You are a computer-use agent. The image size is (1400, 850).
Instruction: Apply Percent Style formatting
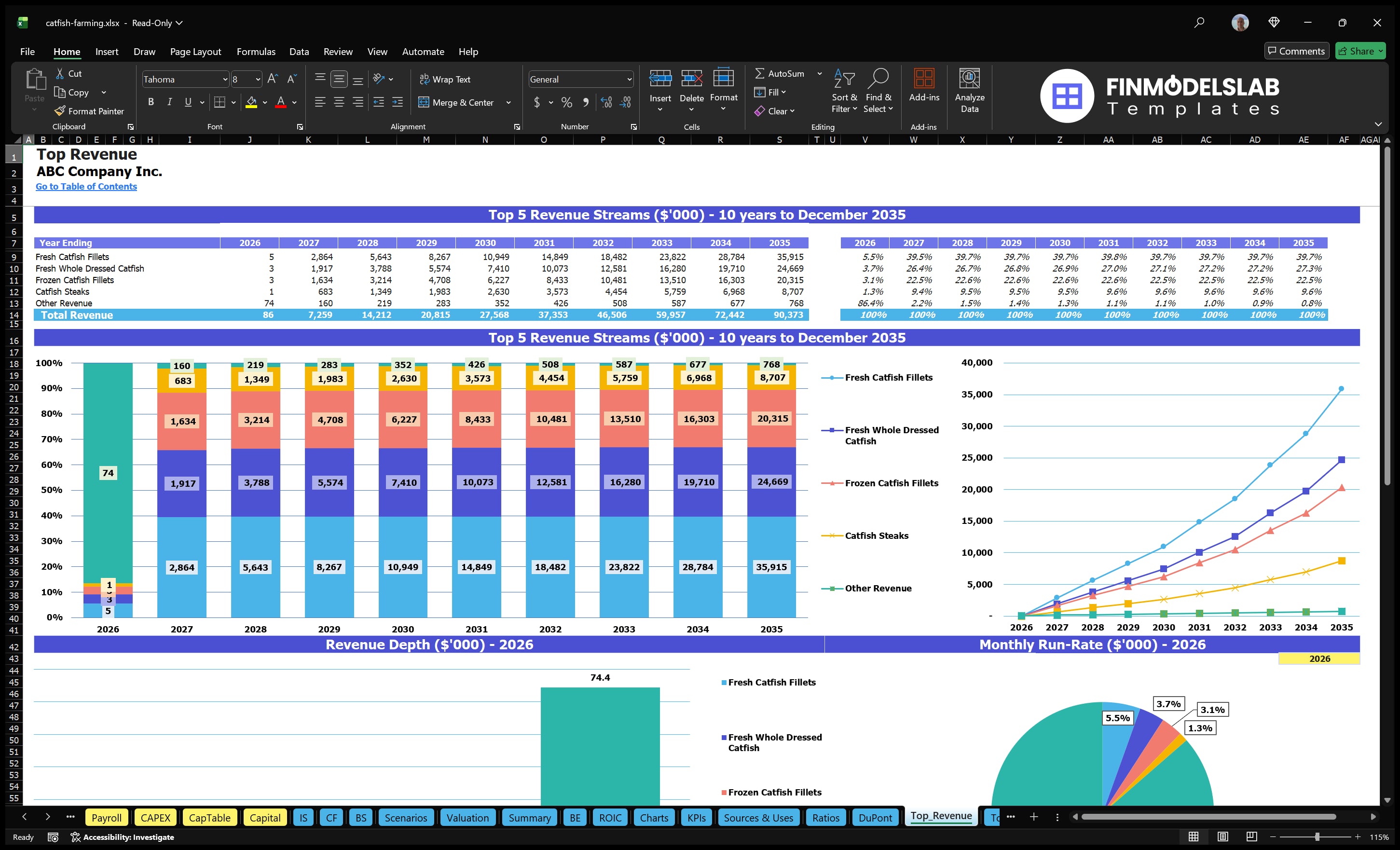566,102
